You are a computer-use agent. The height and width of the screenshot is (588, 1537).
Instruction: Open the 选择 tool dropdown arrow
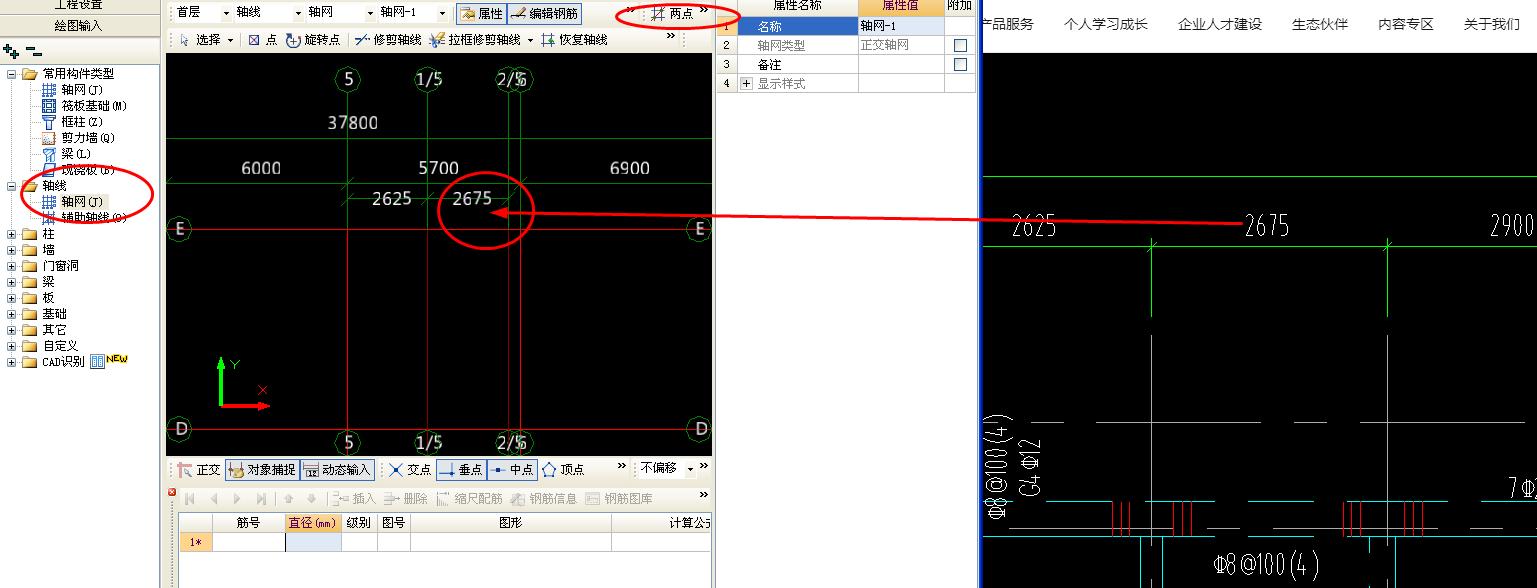pos(231,41)
